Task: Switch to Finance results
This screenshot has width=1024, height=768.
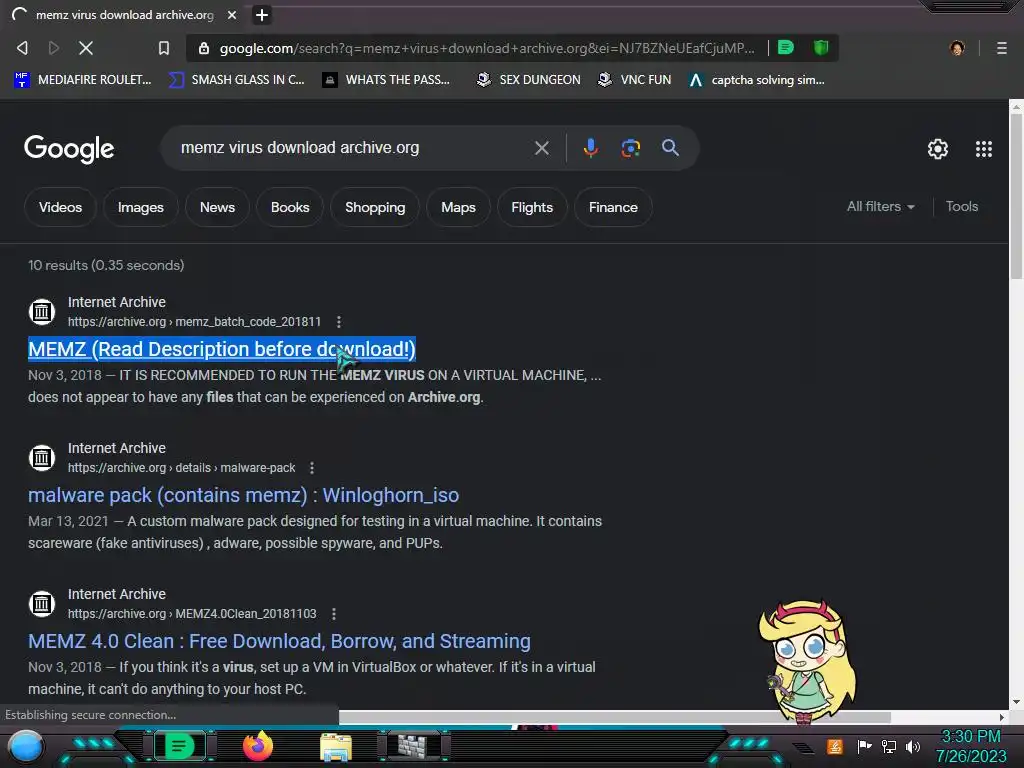Action: pyautogui.click(x=613, y=207)
